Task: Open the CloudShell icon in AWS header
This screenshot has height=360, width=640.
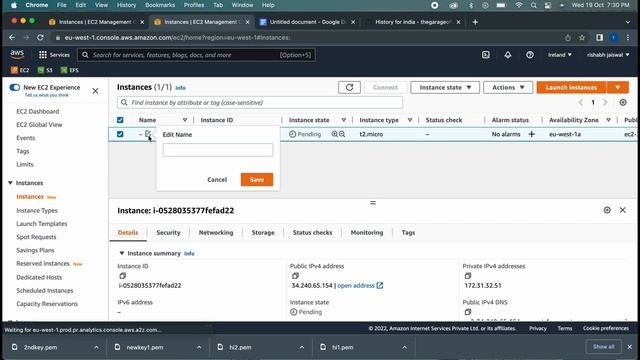Action: click(x=486, y=55)
